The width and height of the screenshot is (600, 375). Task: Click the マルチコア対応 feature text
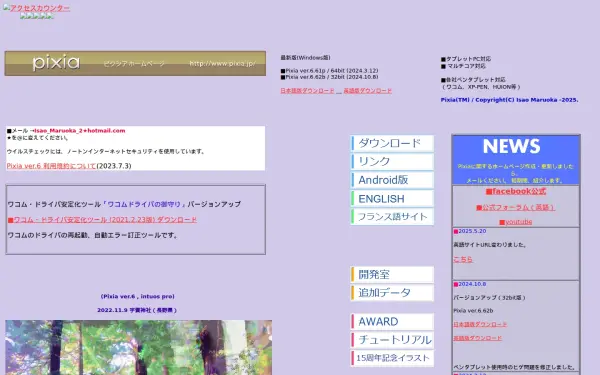463,66
